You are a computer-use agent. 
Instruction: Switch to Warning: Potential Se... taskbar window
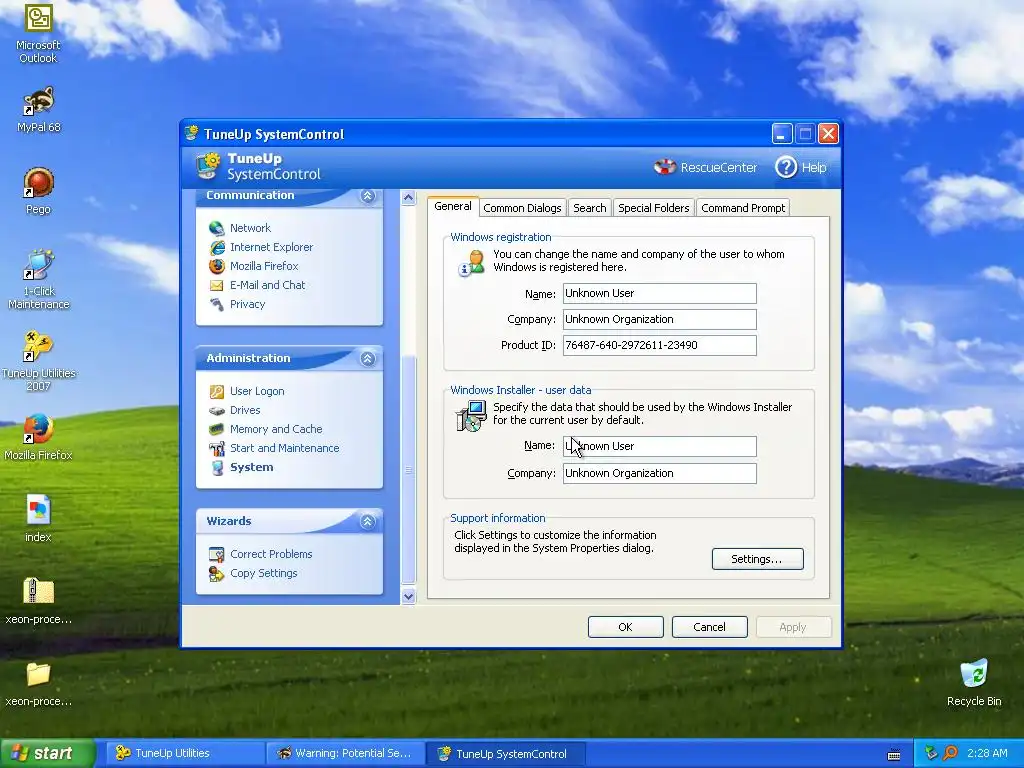(344, 754)
